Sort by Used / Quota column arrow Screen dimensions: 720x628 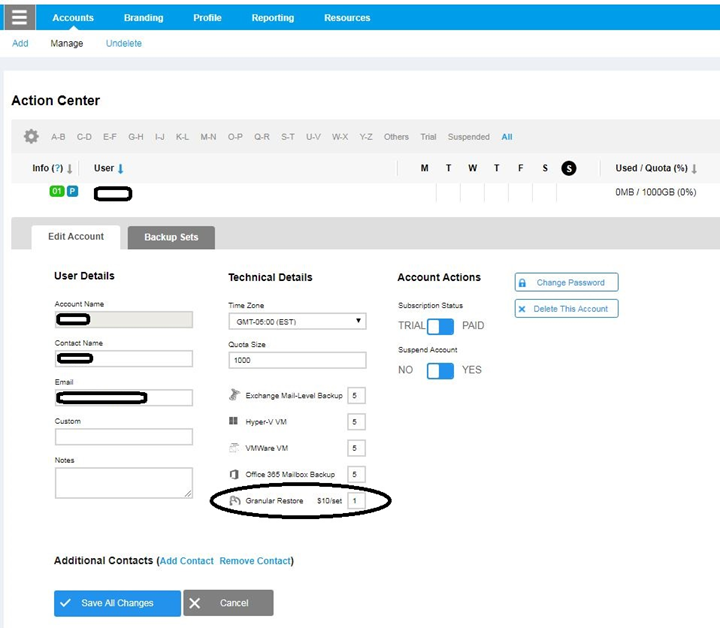tap(694, 169)
